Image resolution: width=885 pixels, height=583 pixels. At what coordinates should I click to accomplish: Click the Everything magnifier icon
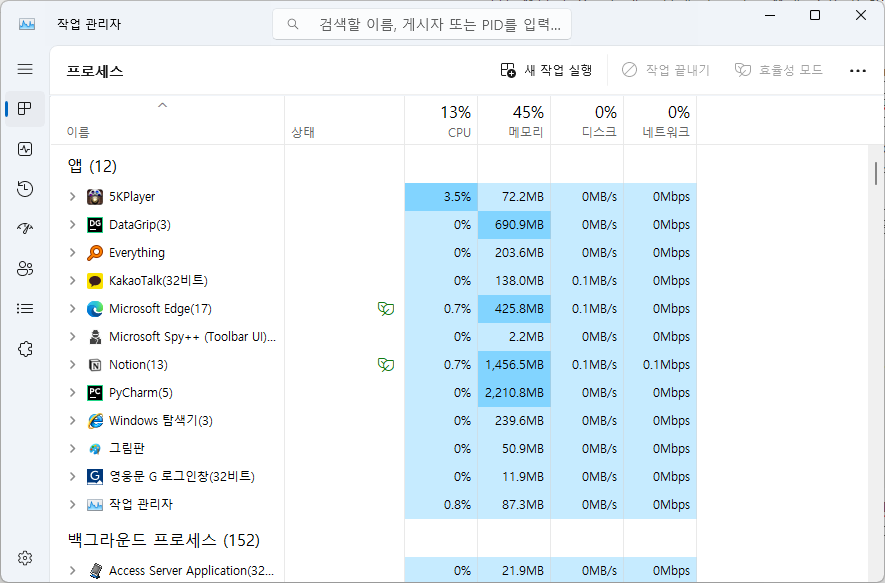coord(95,252)
